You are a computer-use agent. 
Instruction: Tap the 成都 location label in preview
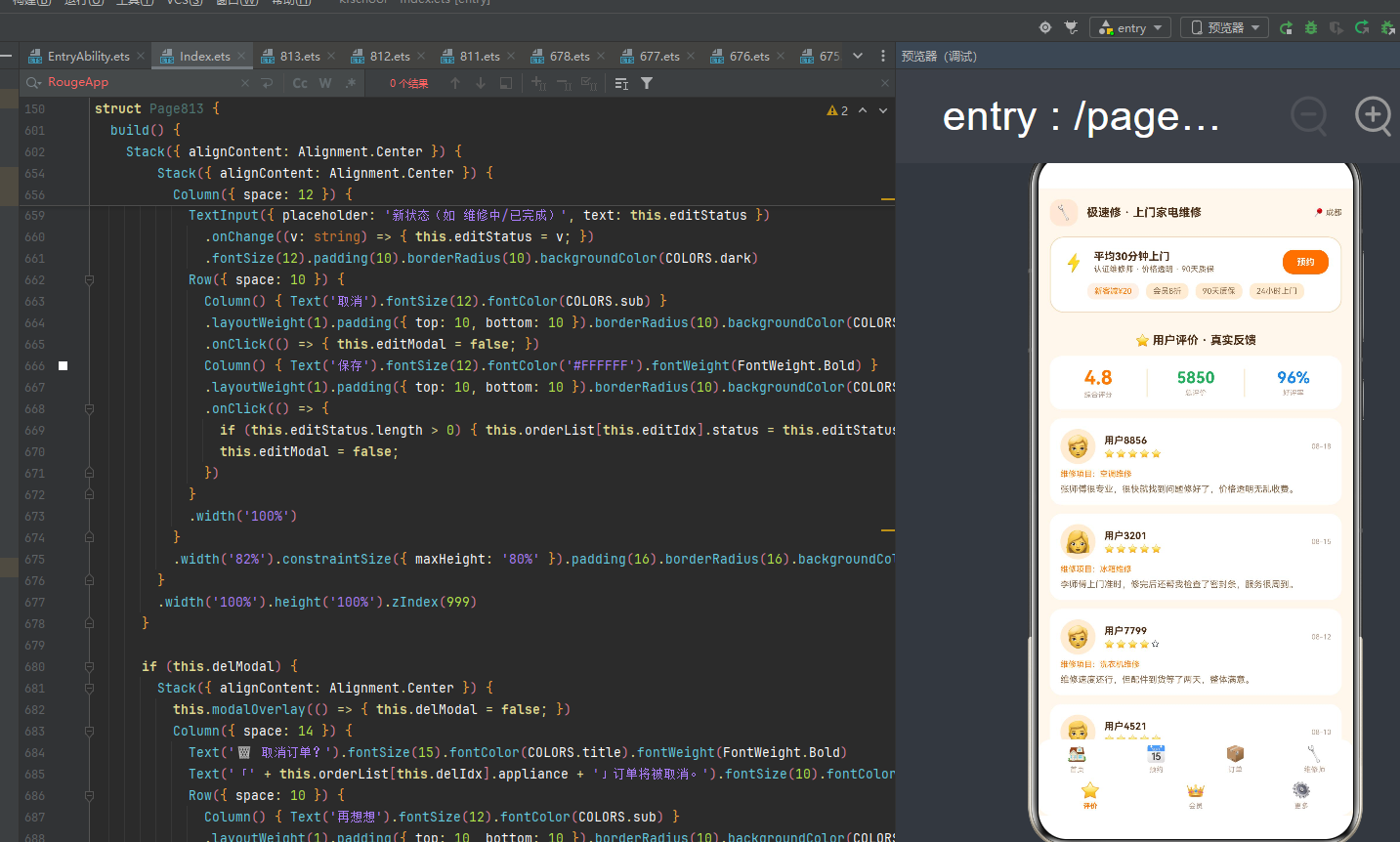tap(1329, 212)
